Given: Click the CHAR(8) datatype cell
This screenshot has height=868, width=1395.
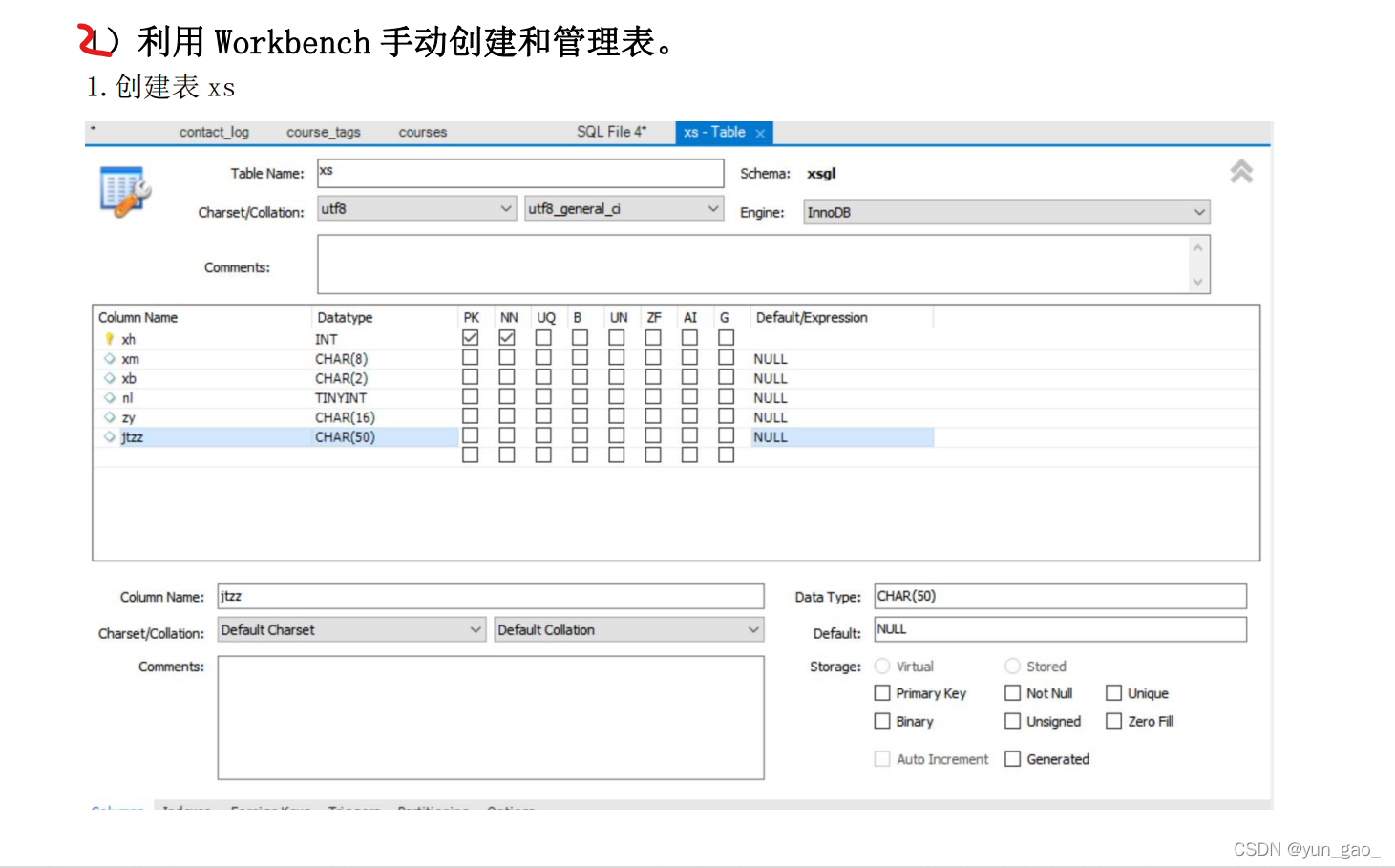Looking at the screenshot, I should [x=341, y=359].
